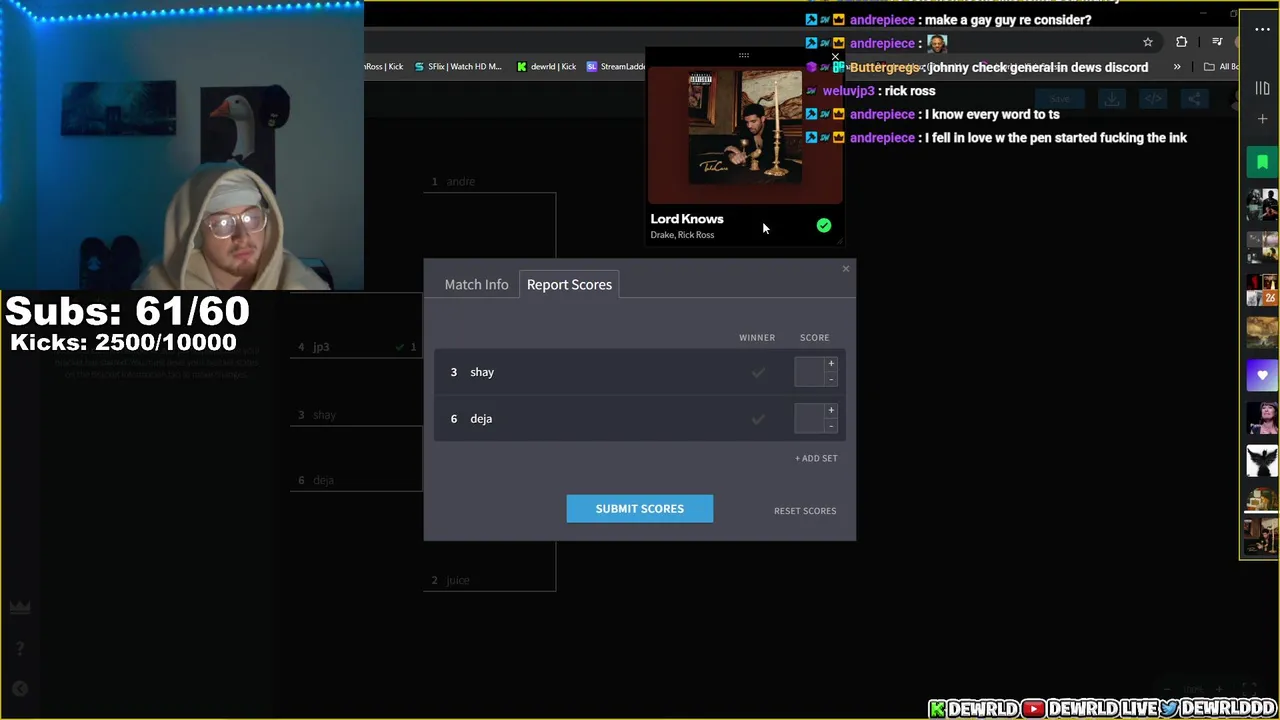Select the juice entry in the bracket
Image resolution: width=1280 pixels, height=720 pixels.
coord(488,580)
